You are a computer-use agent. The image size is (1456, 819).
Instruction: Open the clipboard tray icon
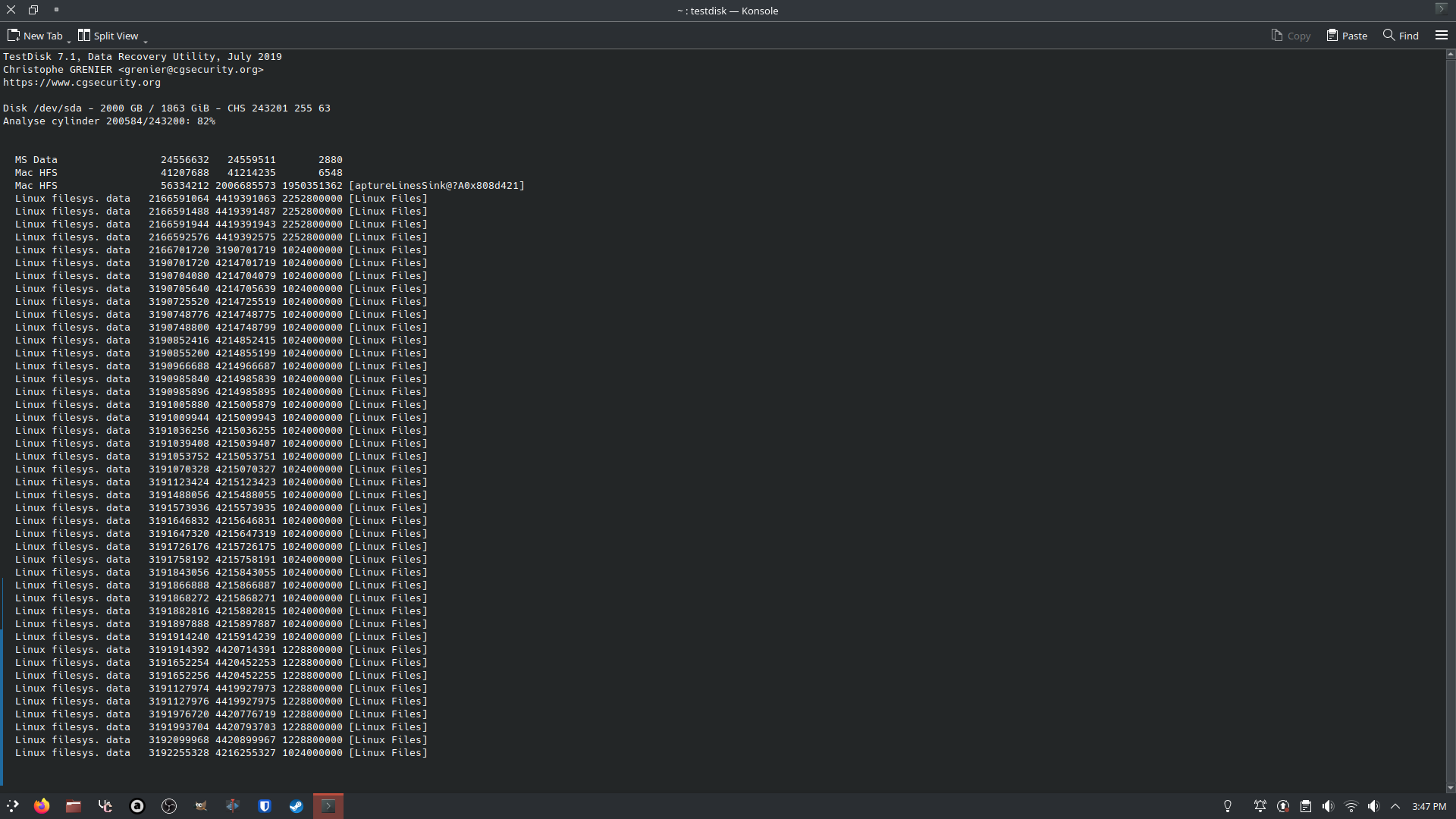(x=1305, y=806)
